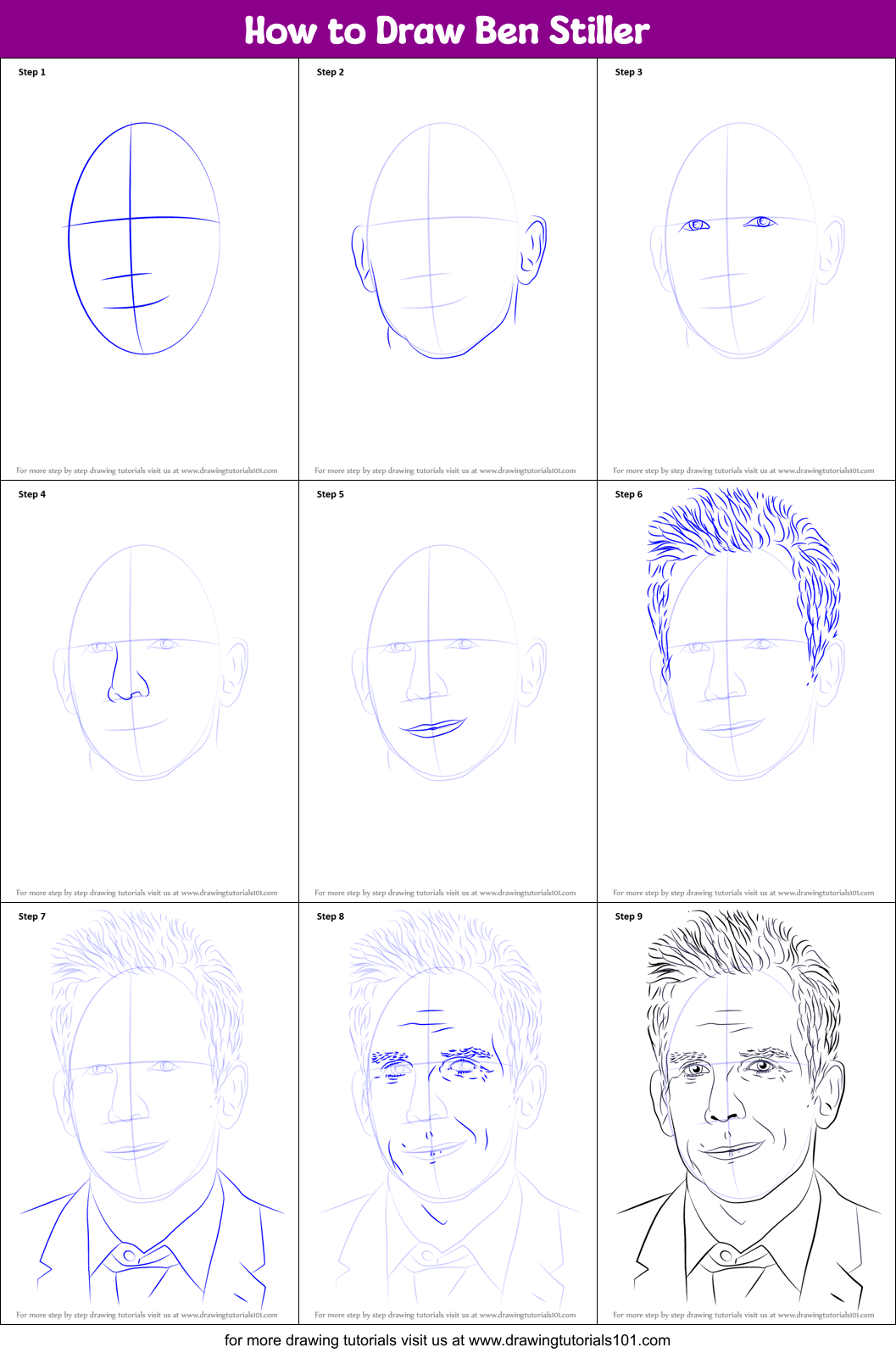Click the Step 1 label
Image resolution: width=896 pixels, height=1353 pixels.
click(32, 72)
